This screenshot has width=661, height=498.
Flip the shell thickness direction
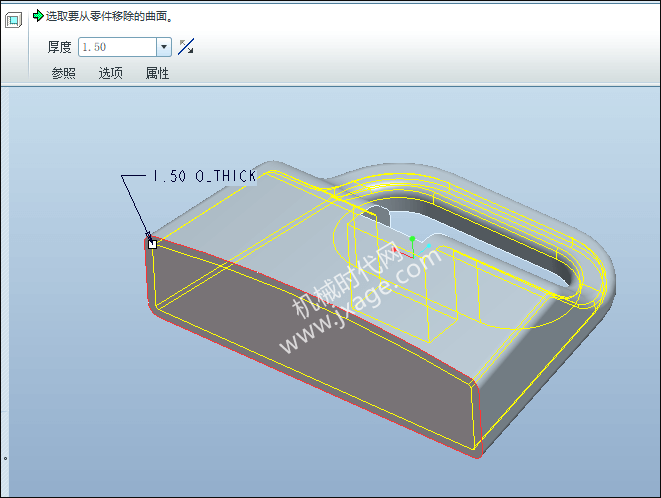(x=185, y=47)
